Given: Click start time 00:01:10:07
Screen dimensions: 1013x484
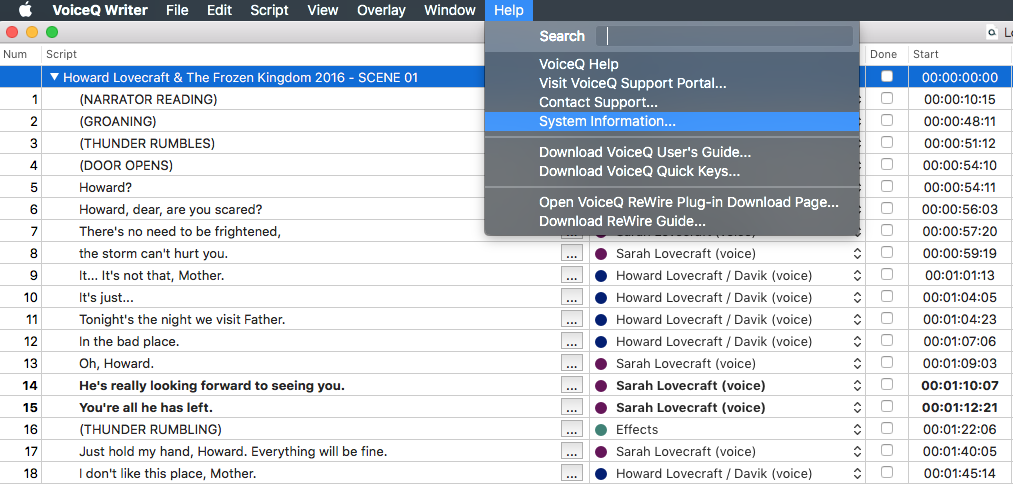Looking at the screenshot, I should point(959,386).
